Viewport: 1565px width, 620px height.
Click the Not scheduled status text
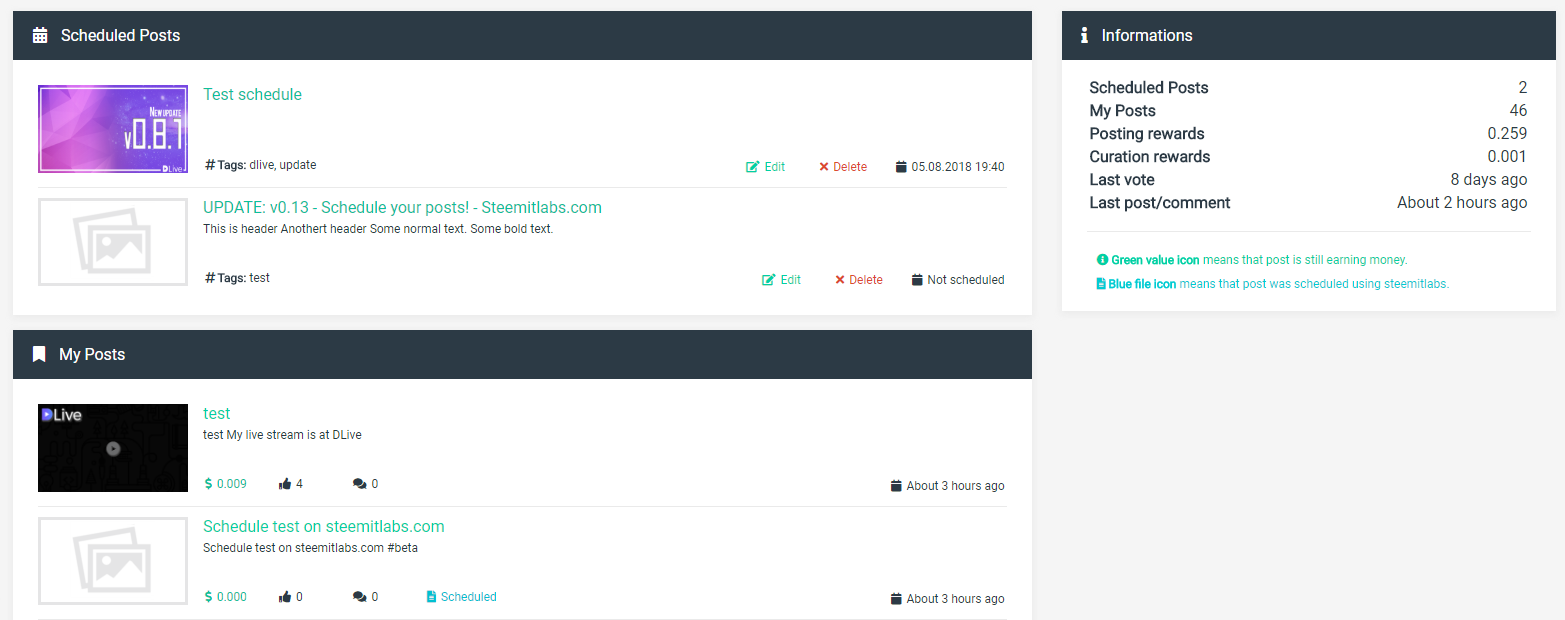click(x=966, y=280)
